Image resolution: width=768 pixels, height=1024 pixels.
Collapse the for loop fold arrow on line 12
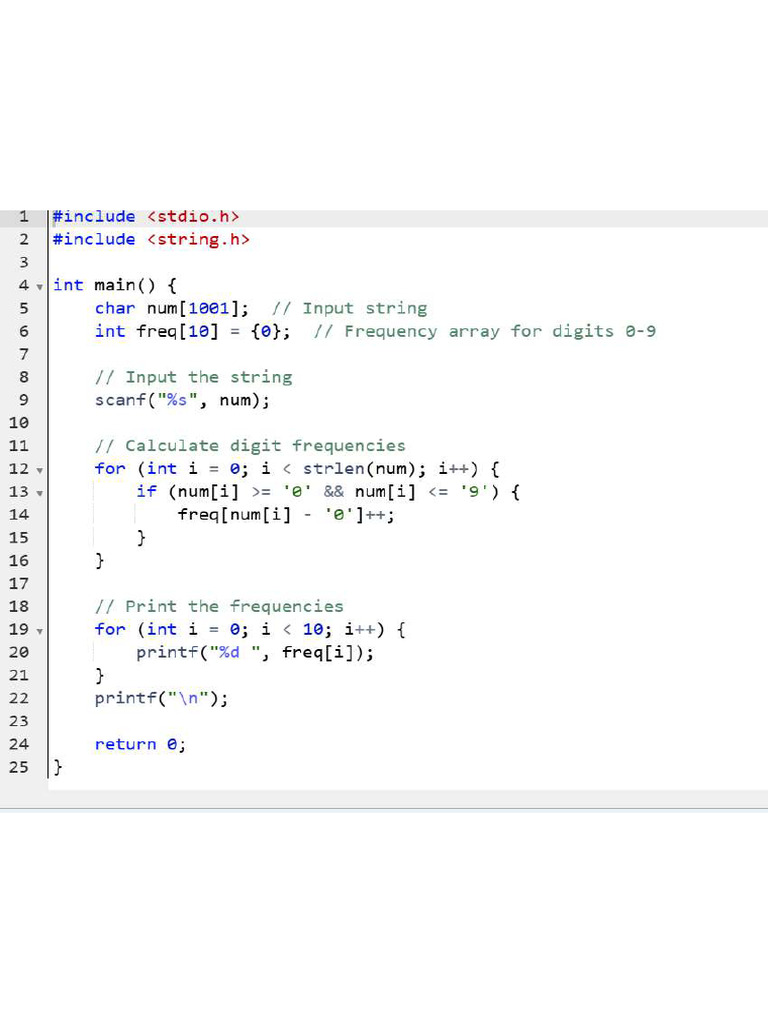[x=40, y=470]
